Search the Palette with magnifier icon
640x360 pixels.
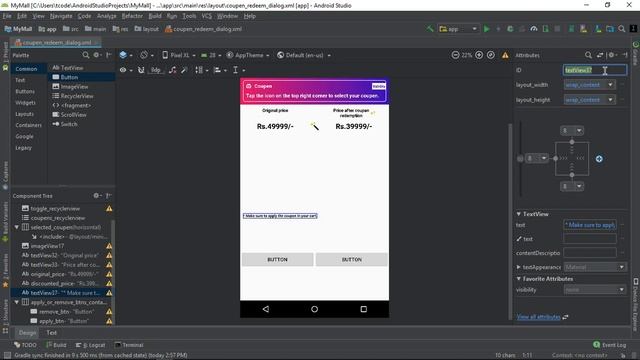point(85,55)
